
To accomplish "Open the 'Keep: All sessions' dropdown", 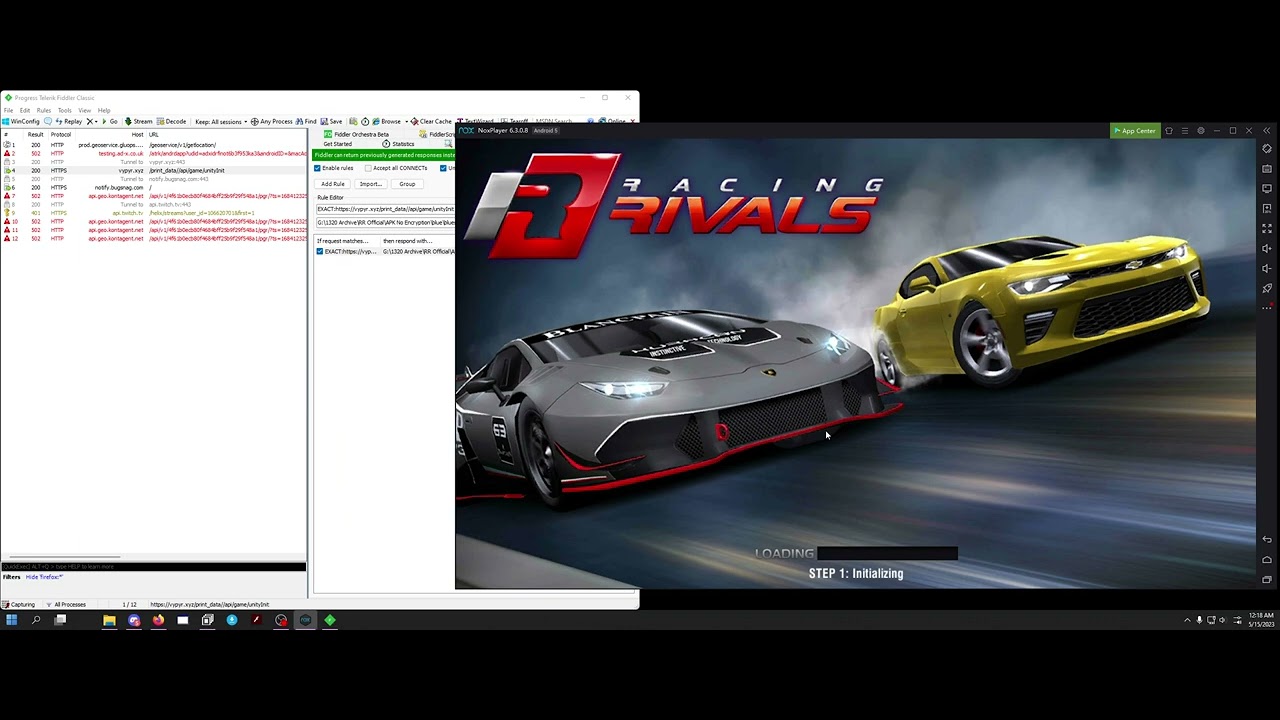I will tap(221, 122).
